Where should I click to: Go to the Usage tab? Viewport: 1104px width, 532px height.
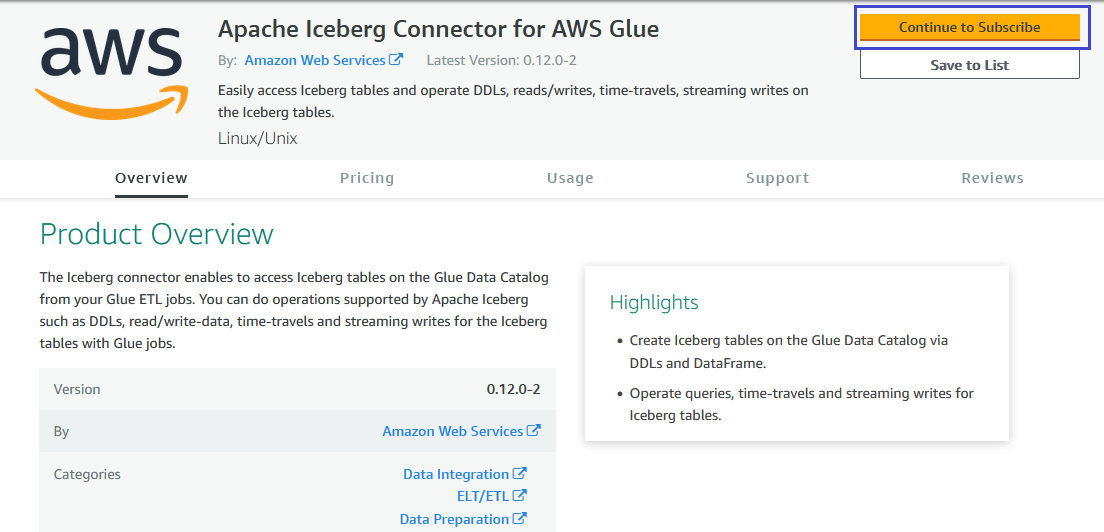click(570, 178)
